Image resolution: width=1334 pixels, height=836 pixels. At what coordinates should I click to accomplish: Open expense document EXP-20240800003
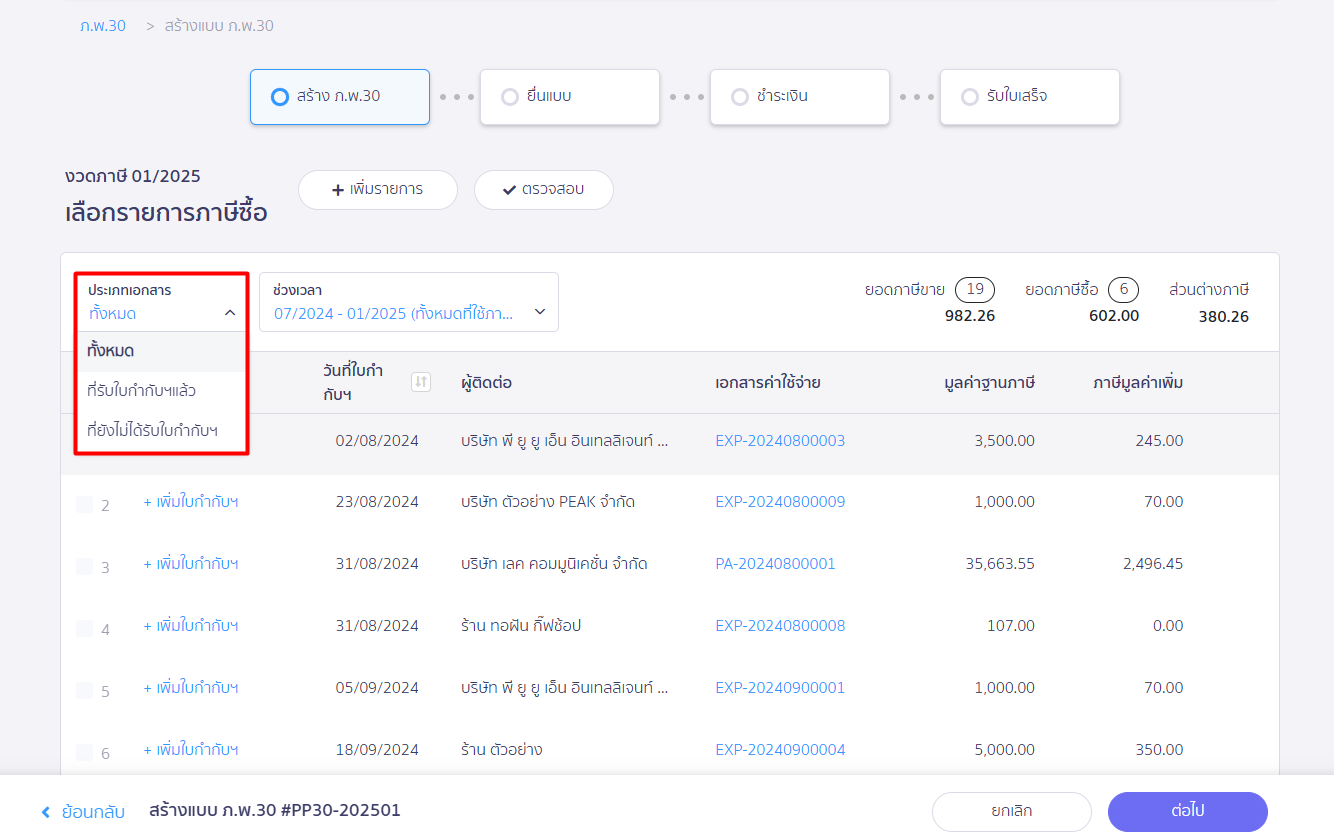[x=780, y=440]
